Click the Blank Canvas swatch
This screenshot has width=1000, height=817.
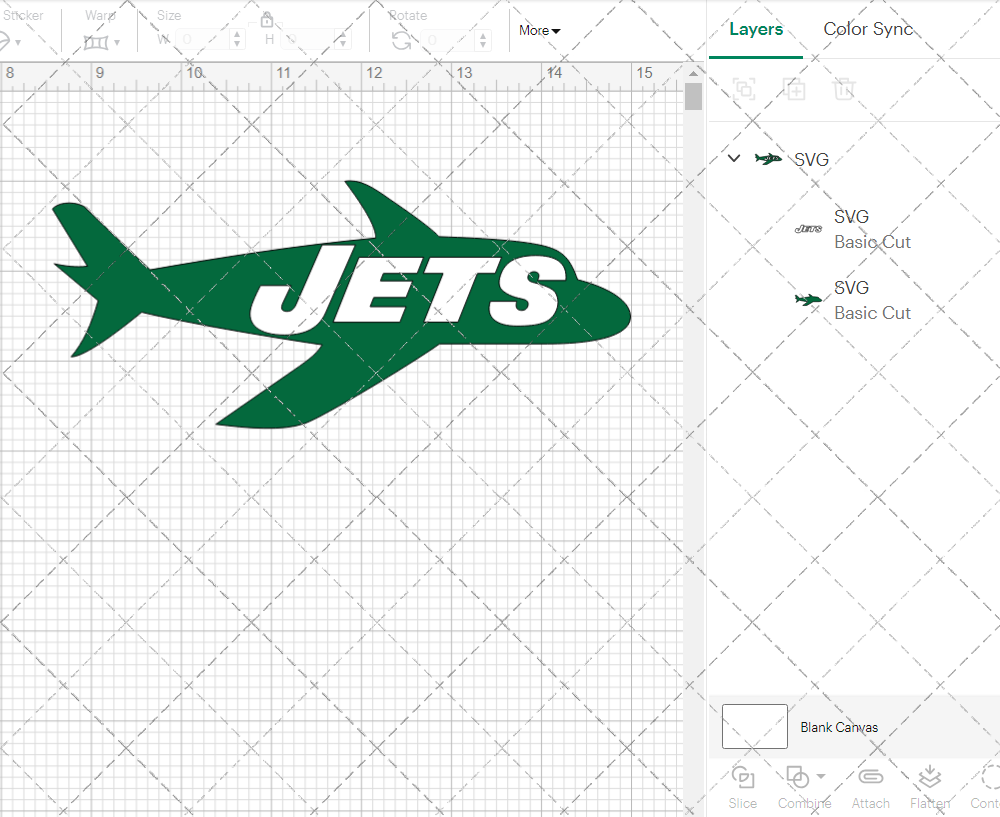click(x=754, y=726)
